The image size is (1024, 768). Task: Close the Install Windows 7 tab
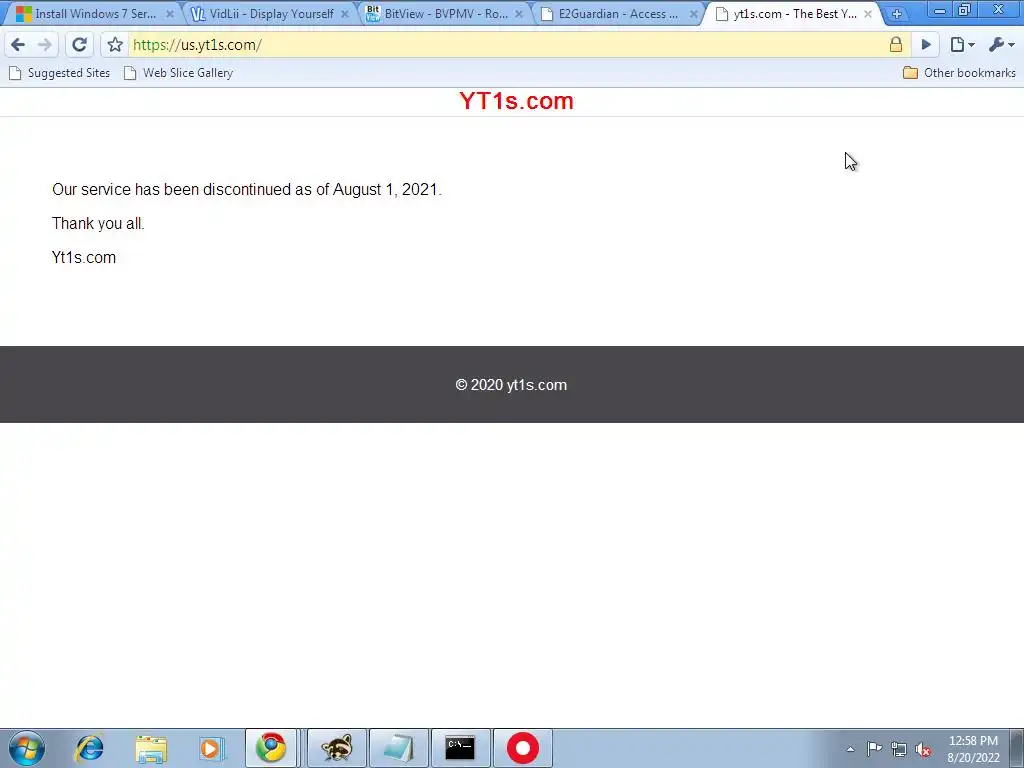pos(170,14)
